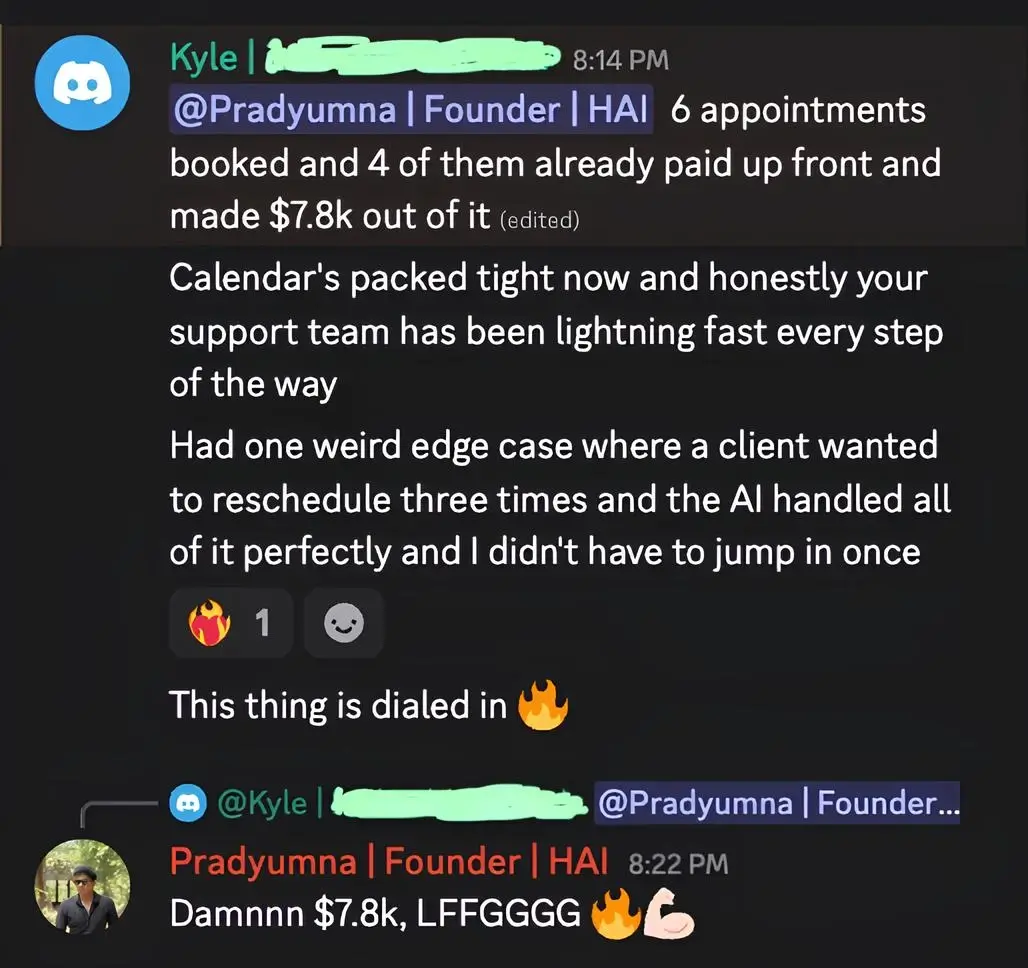The image size is (1028, 968).
Task: Click the fire emoji after 'dialed in'
Action: pyautogui.click(x=543, y=705)
